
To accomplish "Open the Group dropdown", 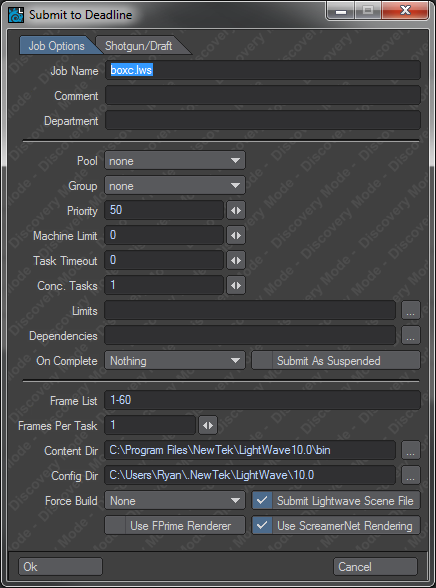I will [175, 186].
